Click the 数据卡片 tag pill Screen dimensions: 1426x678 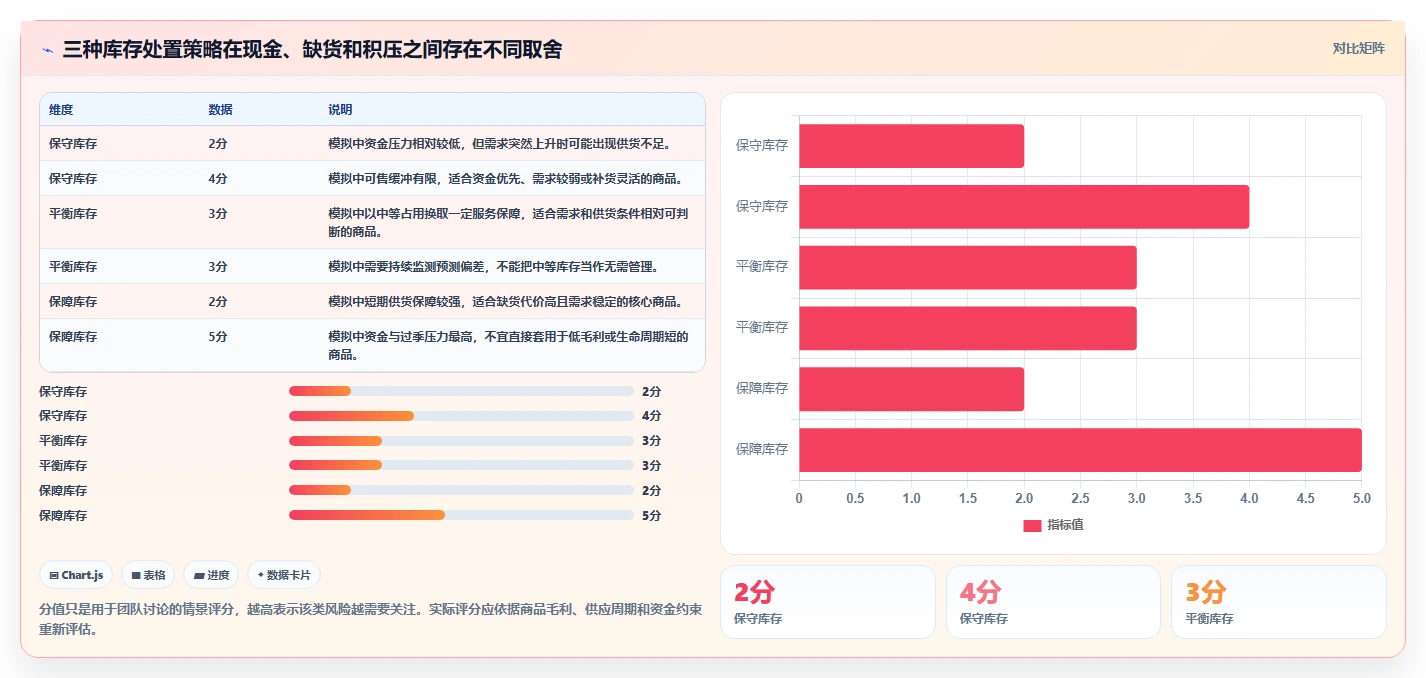[x=284, y=575]
